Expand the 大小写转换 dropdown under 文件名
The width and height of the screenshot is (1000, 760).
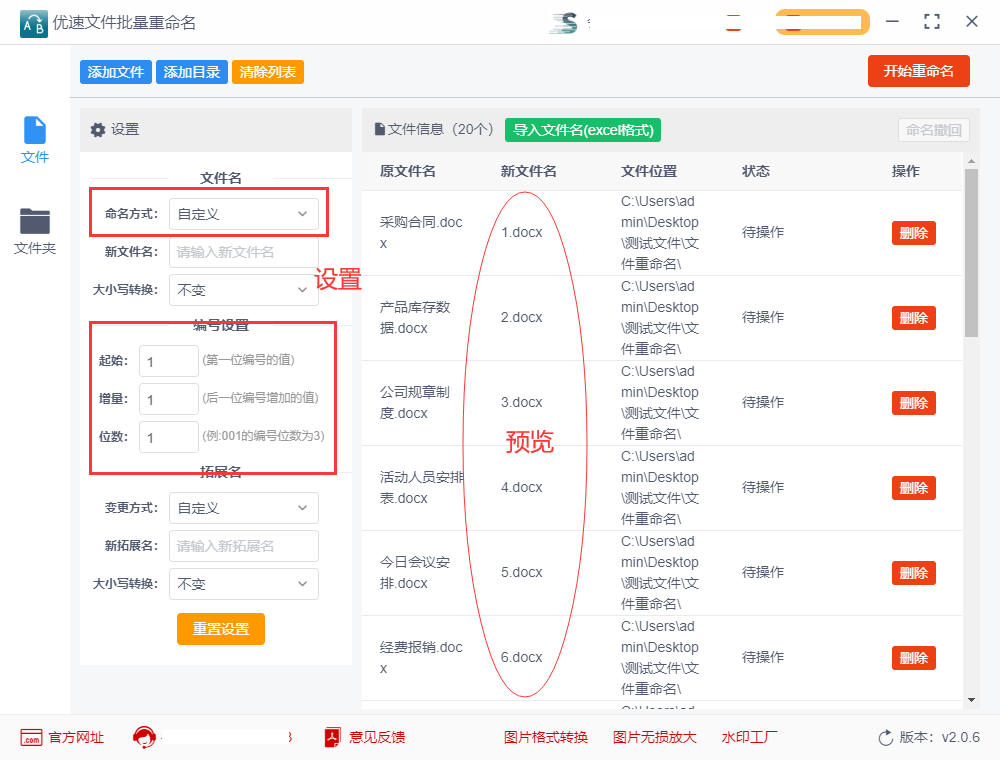(x=243, y=289)
